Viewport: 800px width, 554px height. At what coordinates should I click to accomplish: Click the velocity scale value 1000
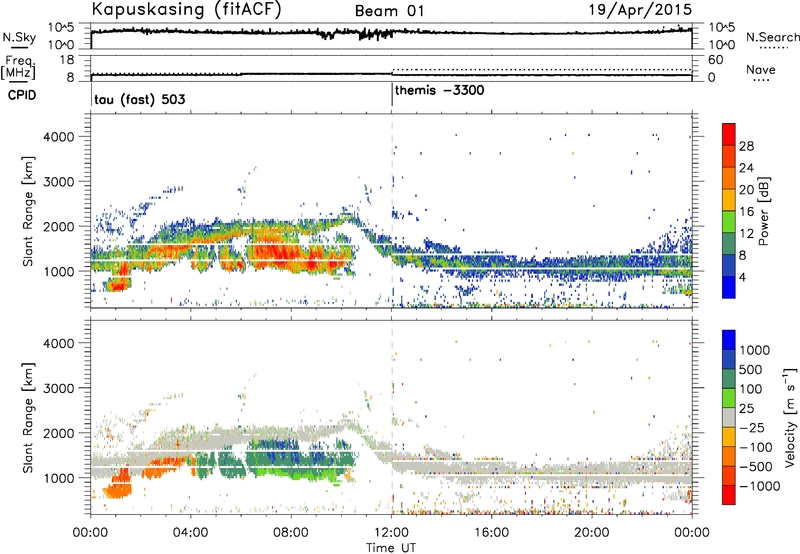click(755, 350)
